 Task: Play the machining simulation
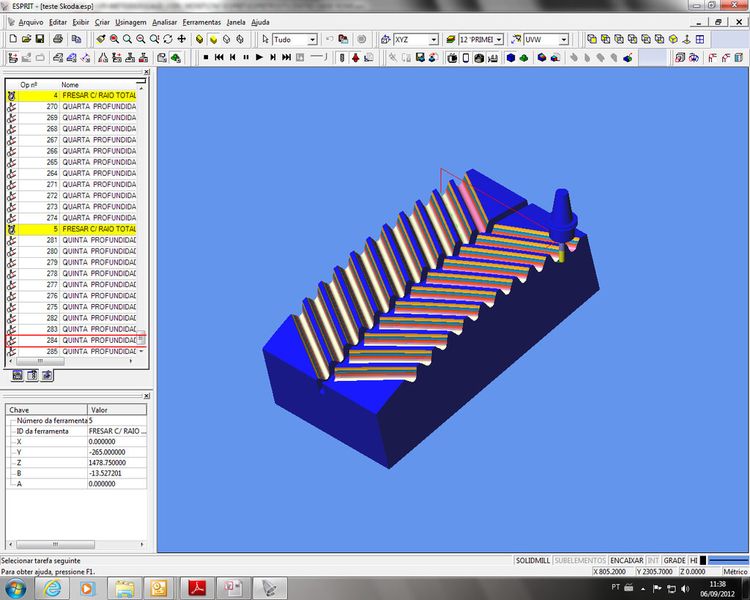[259, 57]
